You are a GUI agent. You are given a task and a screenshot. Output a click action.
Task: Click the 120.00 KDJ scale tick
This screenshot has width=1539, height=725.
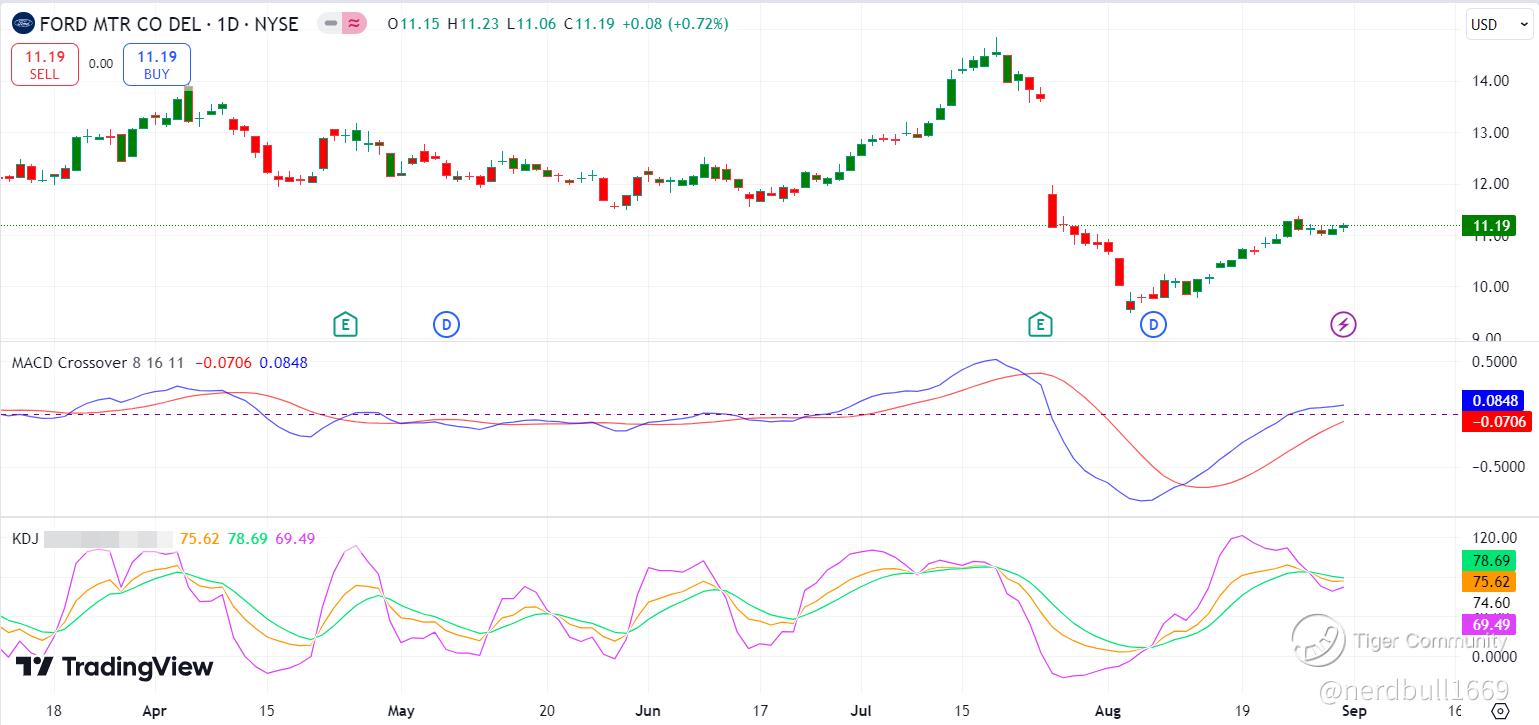[1495, 537]
